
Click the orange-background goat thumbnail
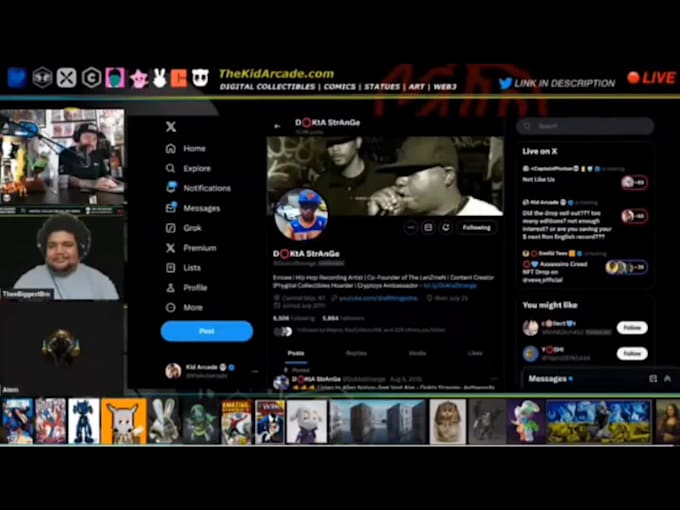coord(124,422)
